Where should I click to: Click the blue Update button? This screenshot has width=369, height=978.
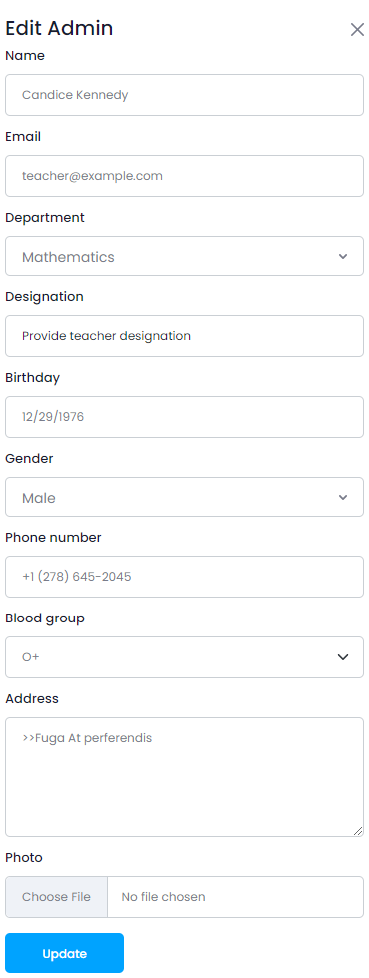coord(64,953)
